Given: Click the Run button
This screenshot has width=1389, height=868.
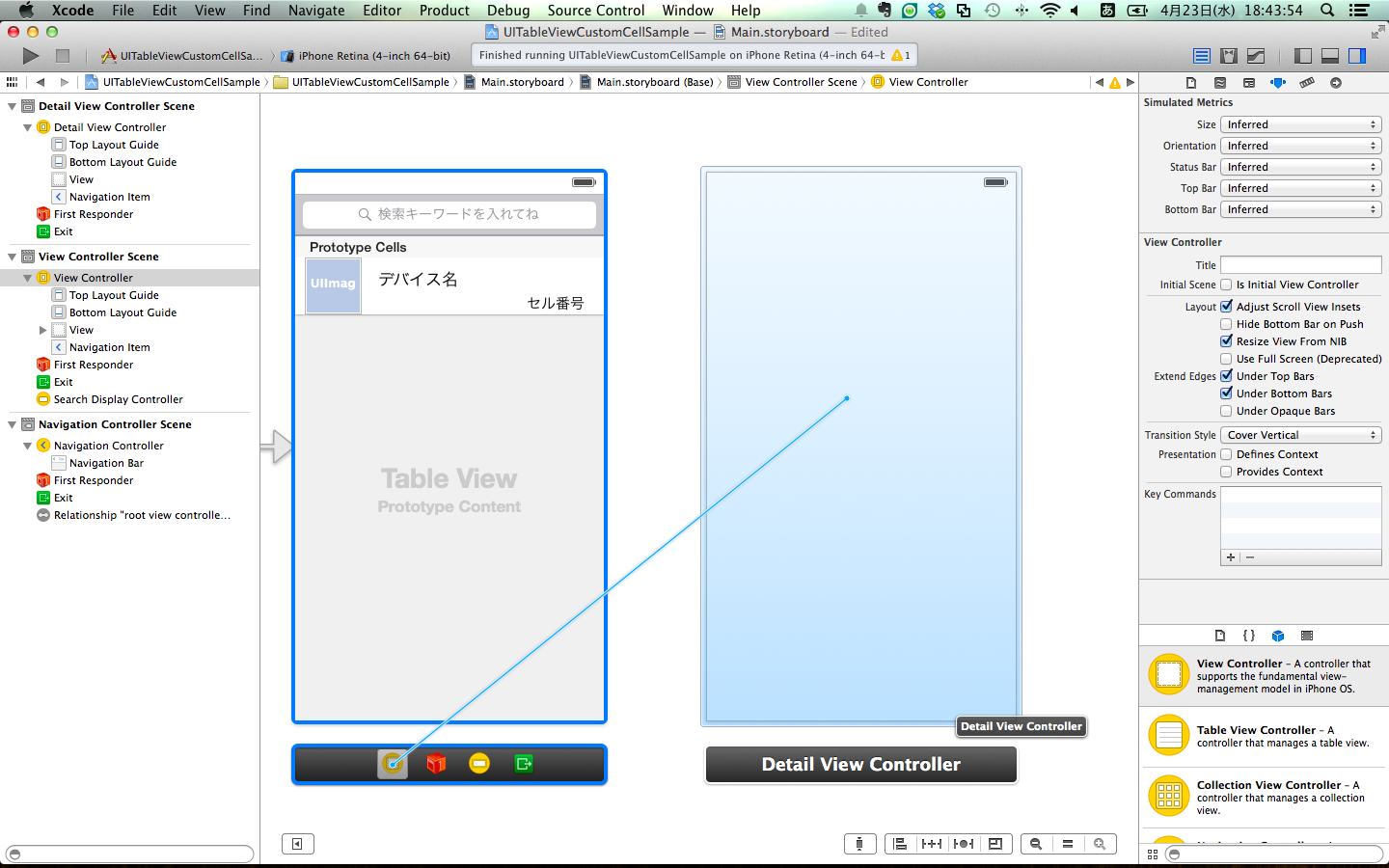Looking at the screenshot, I should (x=30, y=56).
